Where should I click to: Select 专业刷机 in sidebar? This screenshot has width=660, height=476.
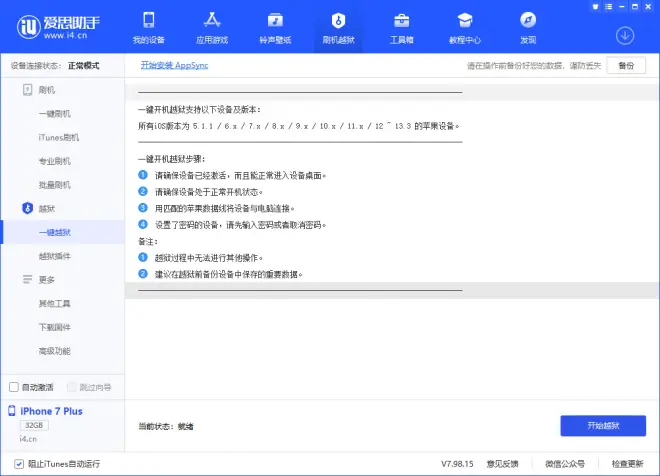[55, 161]
